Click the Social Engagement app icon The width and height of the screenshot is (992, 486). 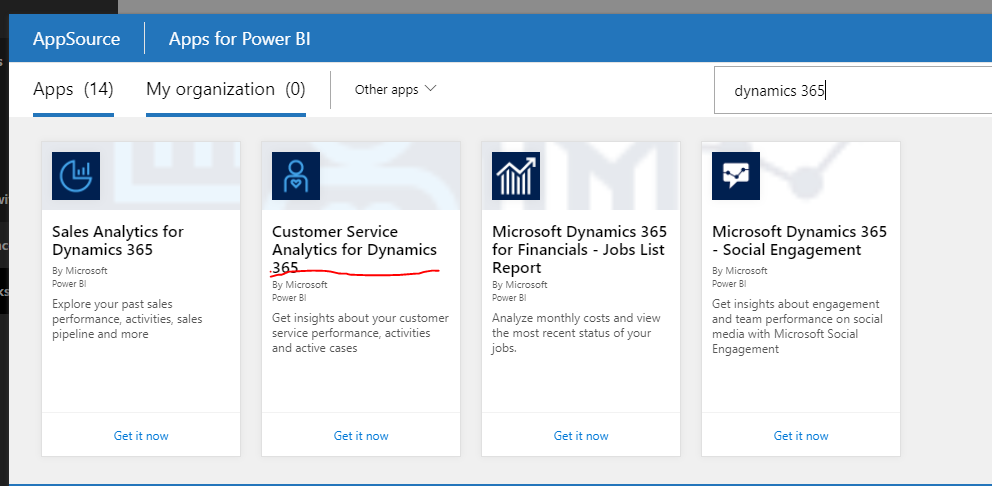click(736, 176)
